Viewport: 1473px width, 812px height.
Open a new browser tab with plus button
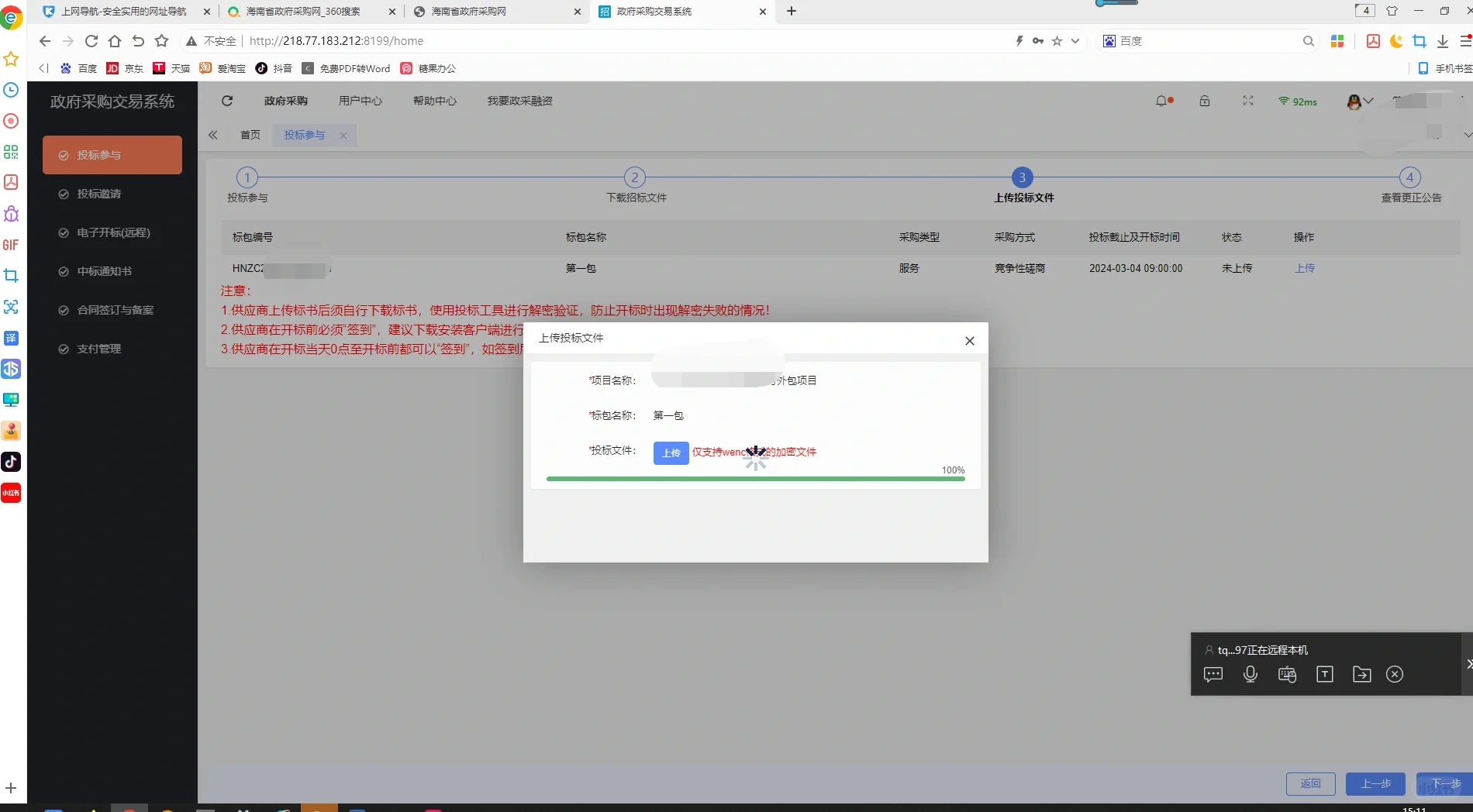[792, 11]
